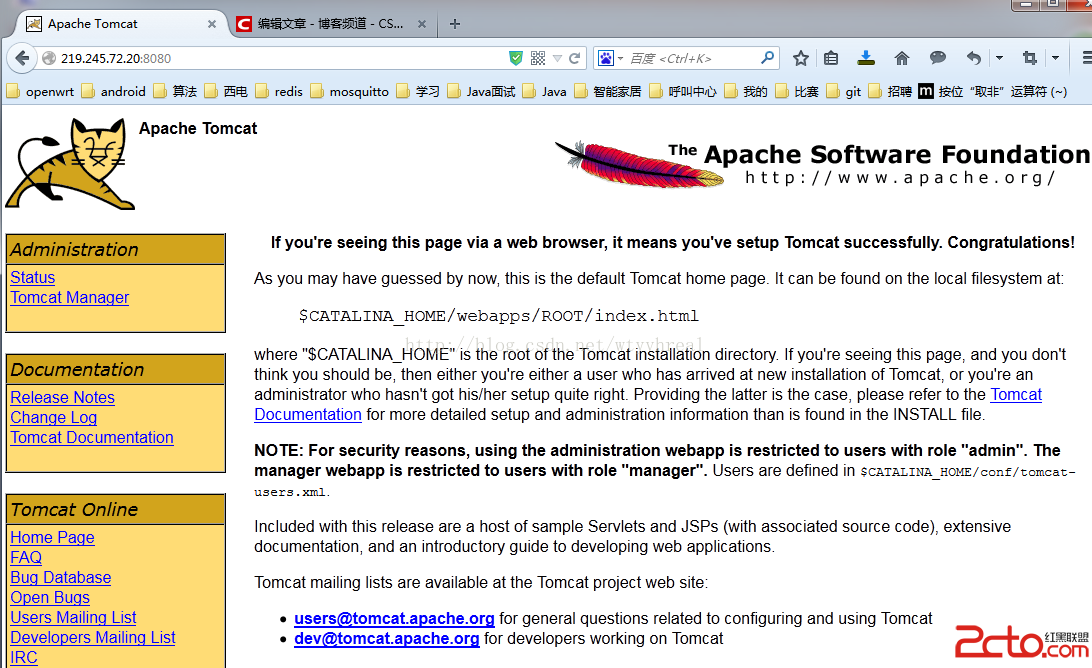Click the dev@tomcat.apache.org email link
The width and height of the screenshot is (1092, 668).
click(x=387, y=639)
